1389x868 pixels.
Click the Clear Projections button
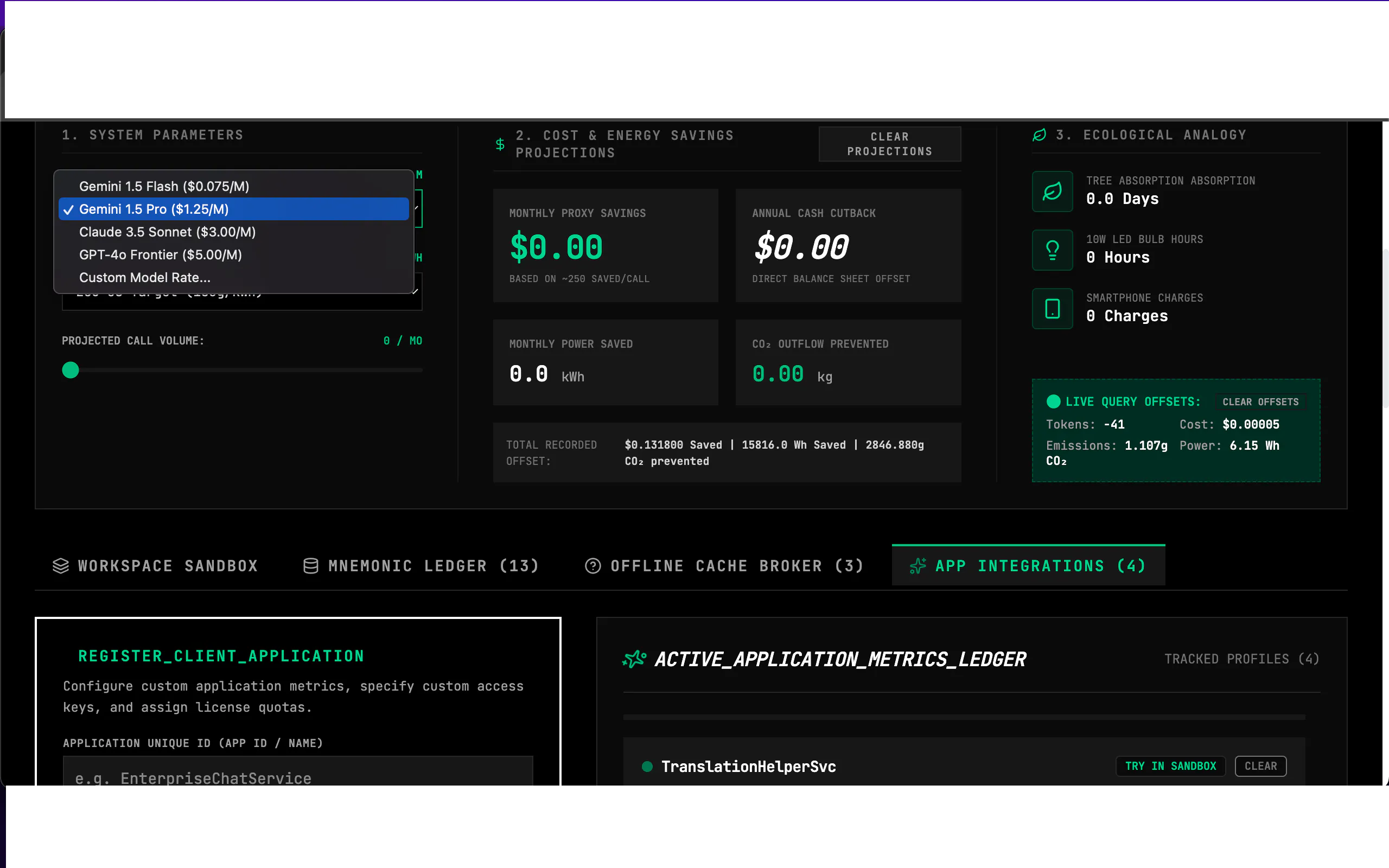(889, 144)
